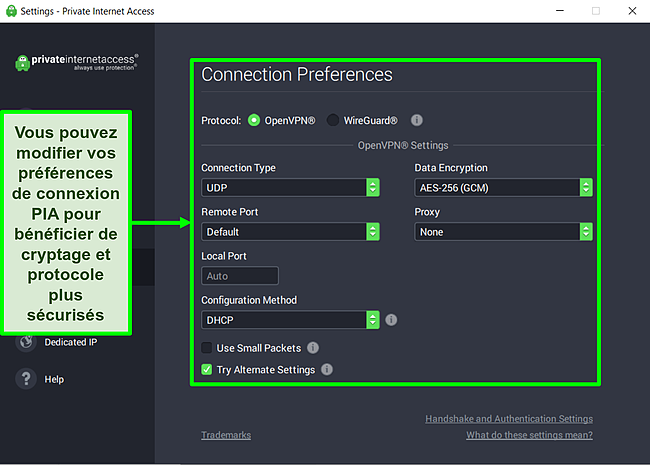
Task: Open the Connection Type UDP dropdown
Action: coord(290,188)
